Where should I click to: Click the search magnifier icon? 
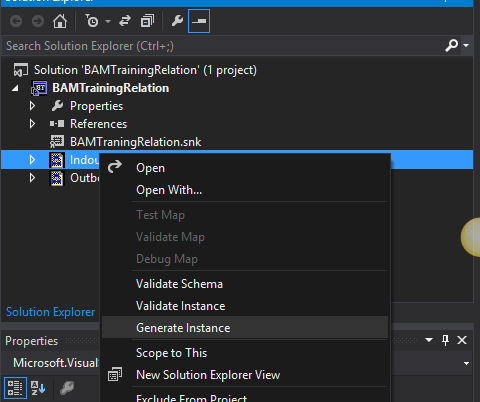pos(452,45)
